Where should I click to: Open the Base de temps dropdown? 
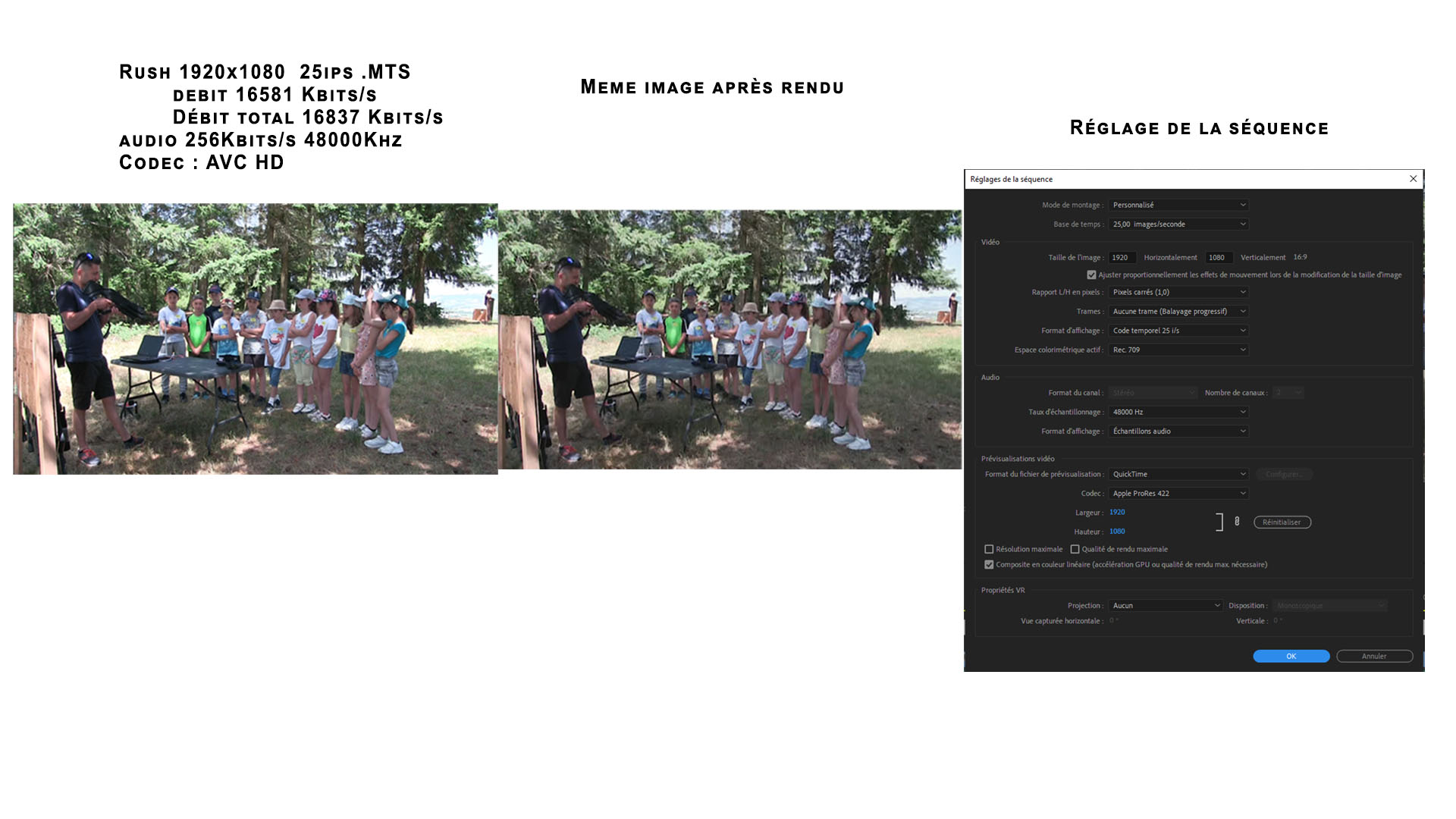(x=1178, y=224)
